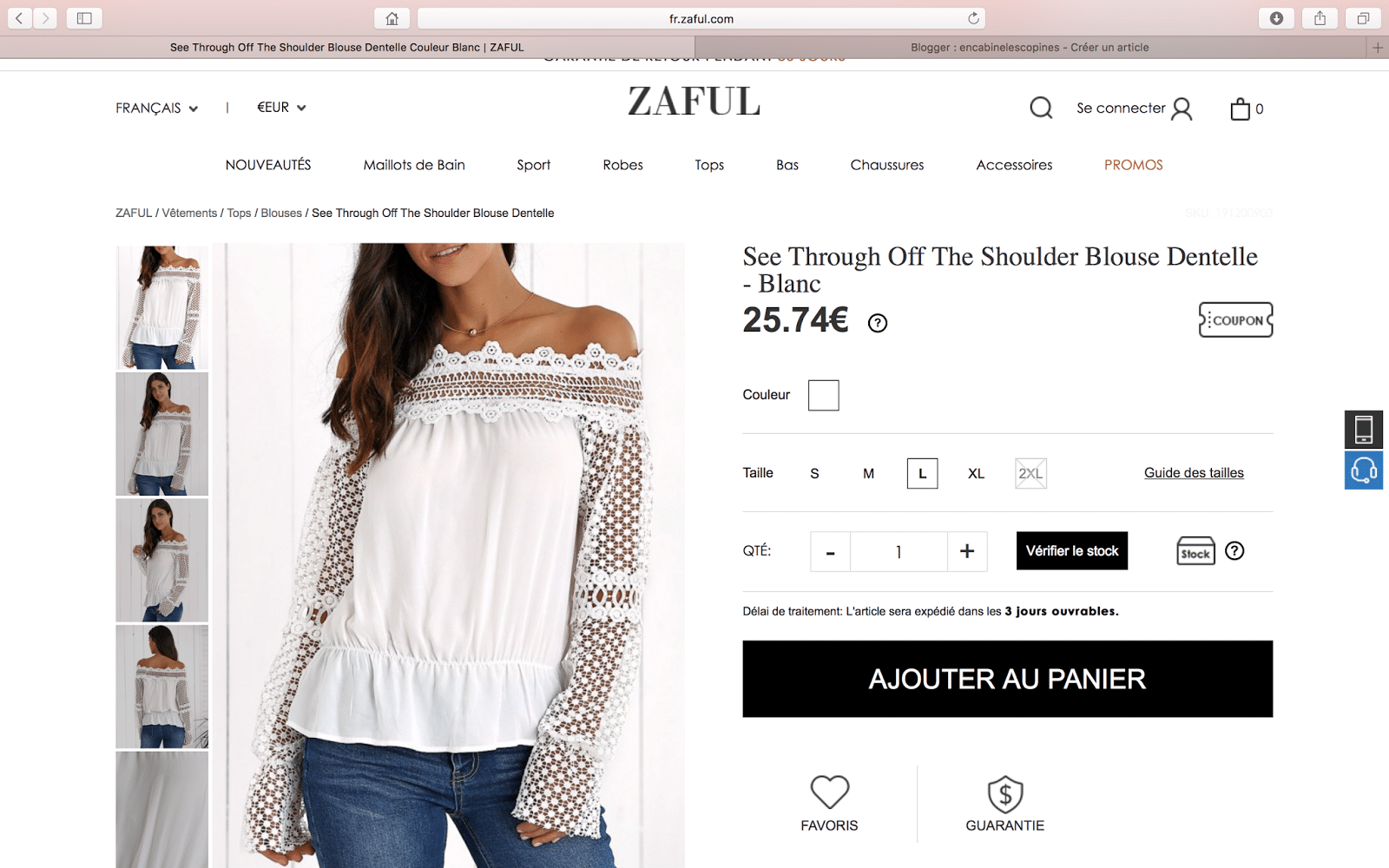Select size S
The height and width of the screenshot is (868, 1389).
click(814, 473)
